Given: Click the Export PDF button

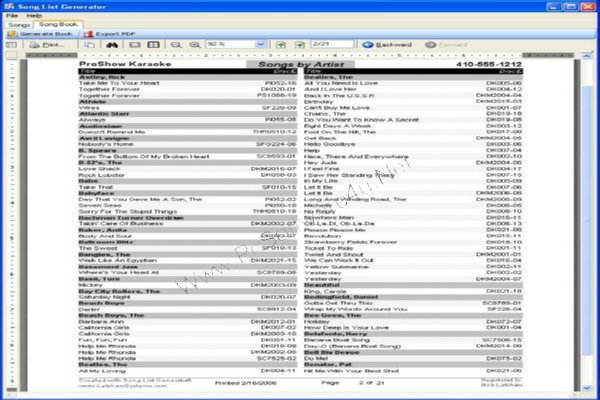Looking at the screenshot, I should tap(110, 34).
